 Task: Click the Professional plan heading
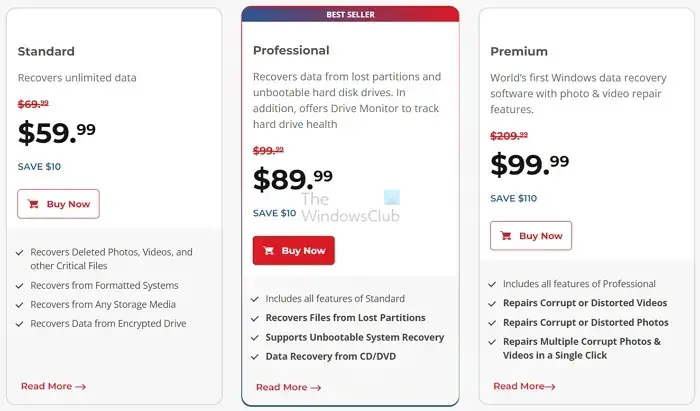click(291, 50)
